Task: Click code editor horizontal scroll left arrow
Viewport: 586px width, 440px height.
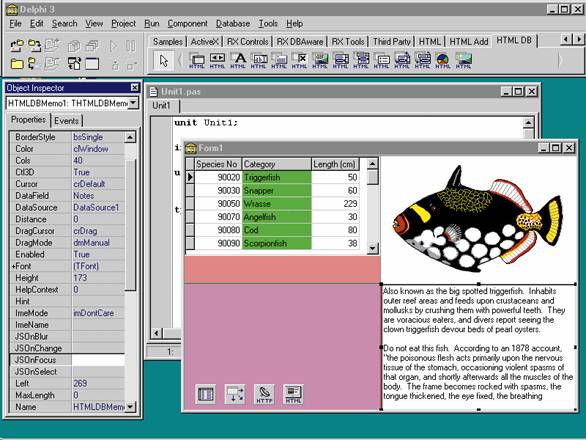Action: (157, 332)
